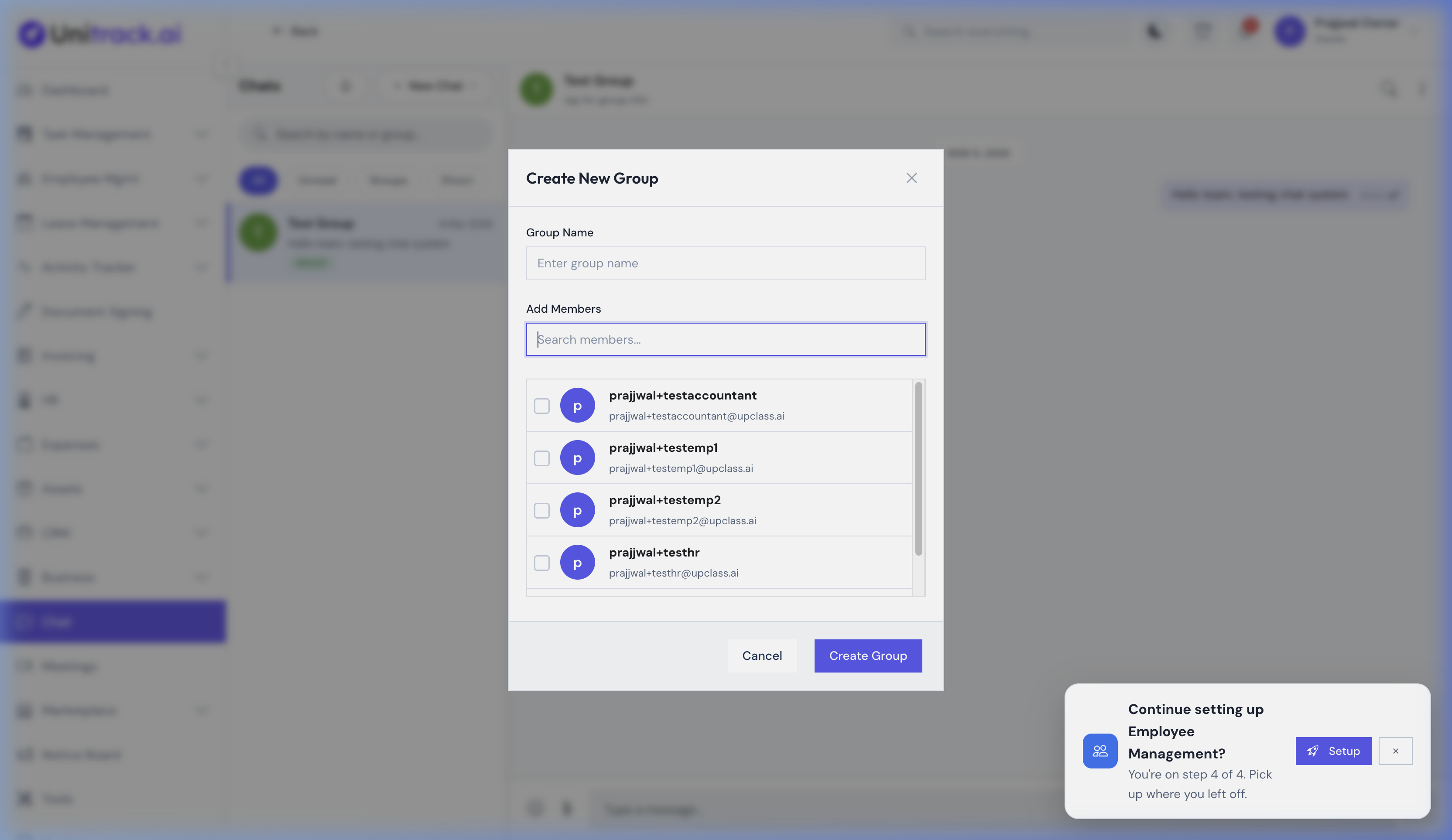The image size is (1452, 840).
Task: Open the Tools section in sidebar
Action: tap(57, 799)
